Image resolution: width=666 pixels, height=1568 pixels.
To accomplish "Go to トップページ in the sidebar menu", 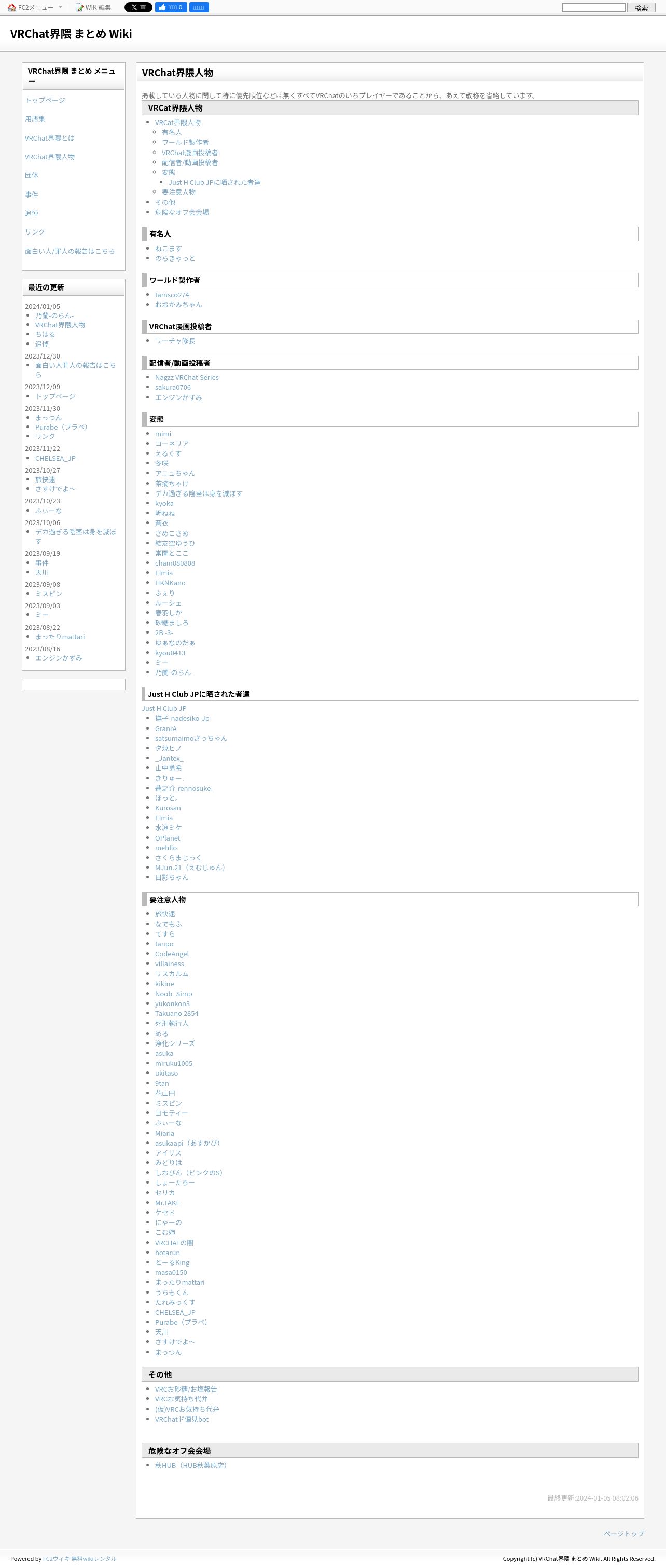I will click(45, 100).
